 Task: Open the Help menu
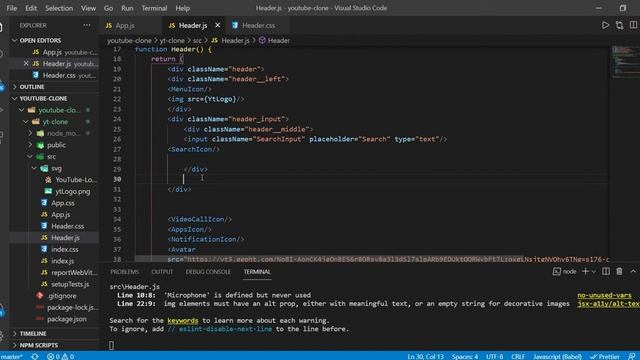(x=182, y=8)
